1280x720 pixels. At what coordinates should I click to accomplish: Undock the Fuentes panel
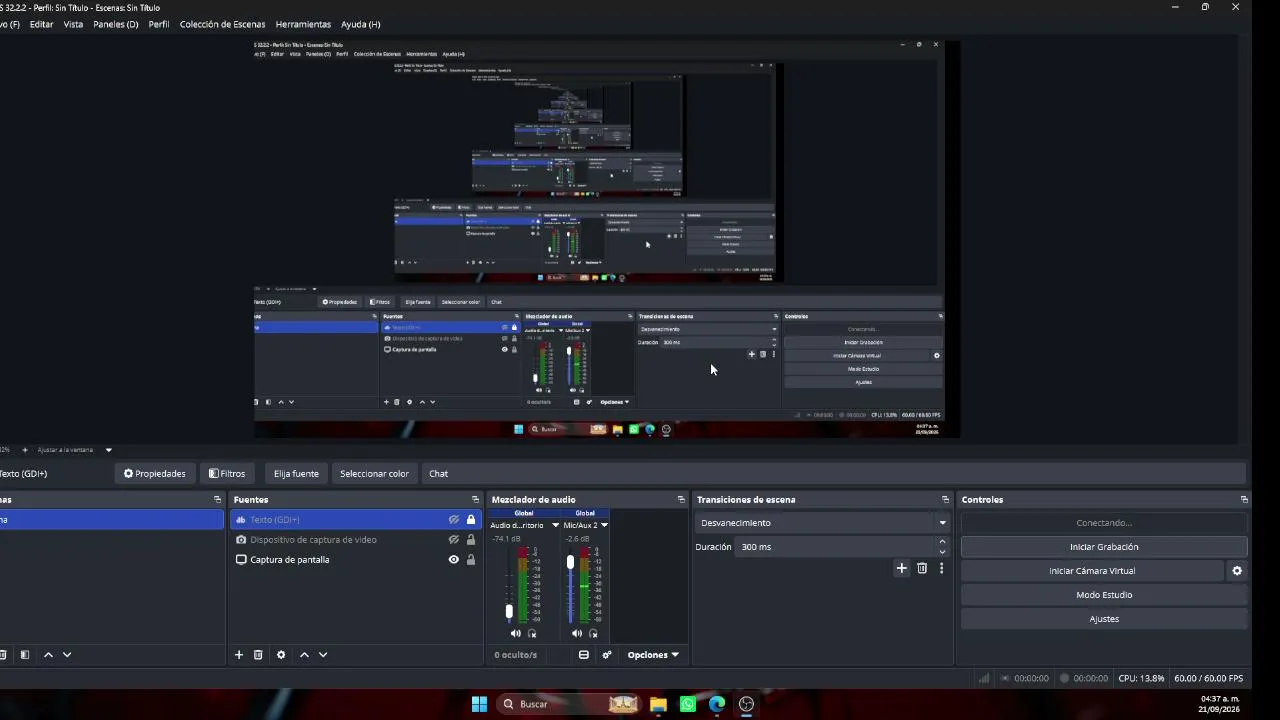pos(475,500)
